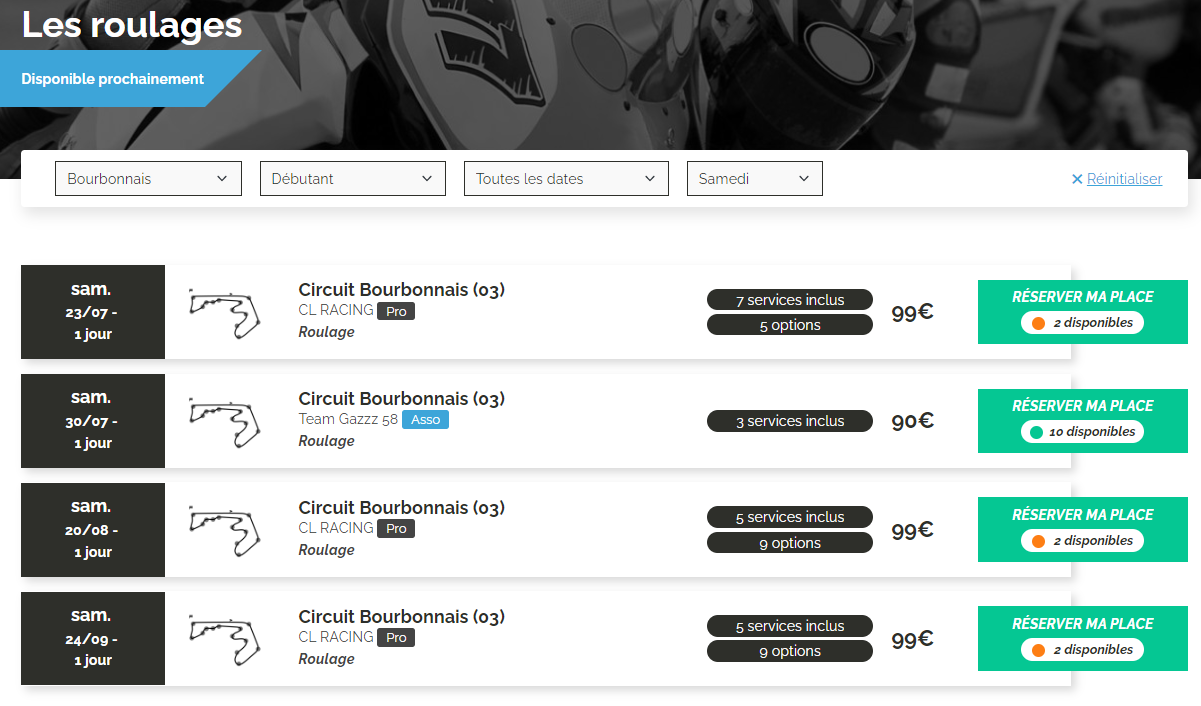
Task: Open Circuit Bourbonnais title in 20/08 row
Action: pyautogui.click(x=402, y=508)
